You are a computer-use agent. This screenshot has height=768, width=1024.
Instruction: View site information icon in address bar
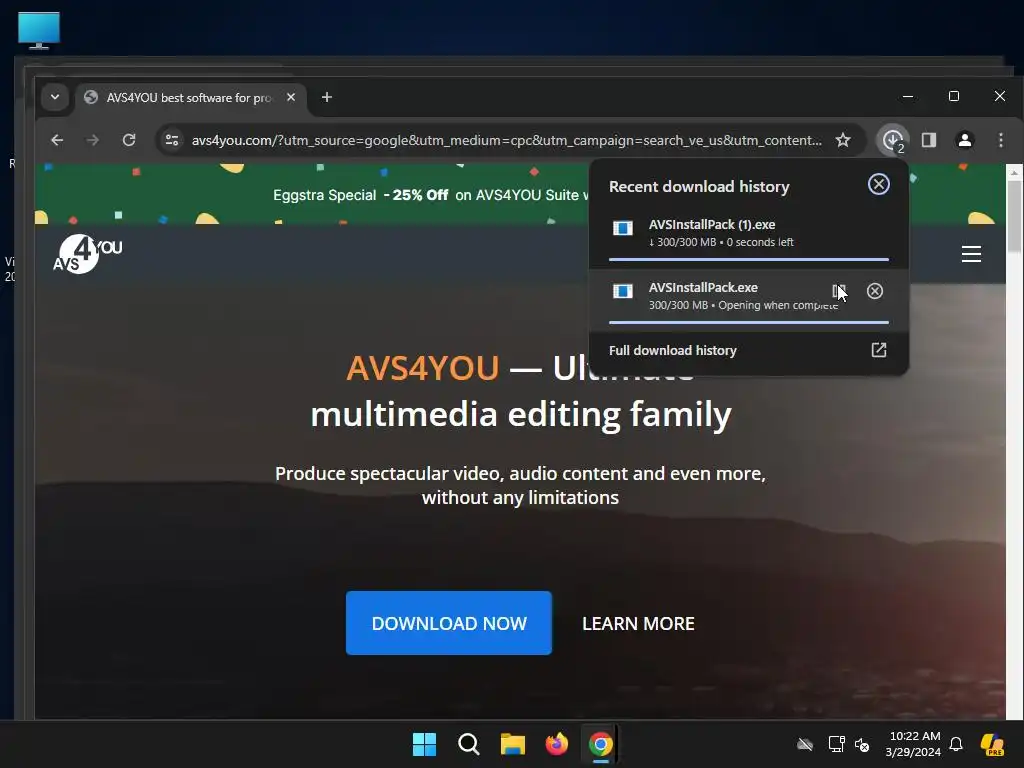pos(172,140)
